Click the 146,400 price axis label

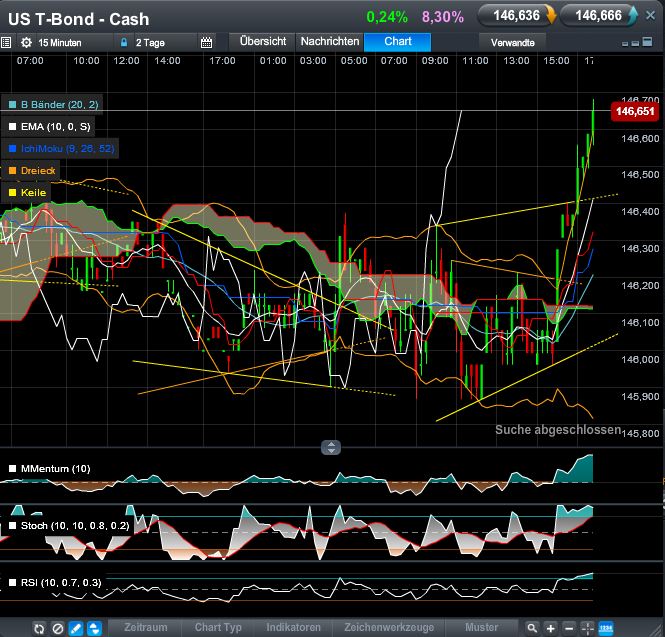640,211
